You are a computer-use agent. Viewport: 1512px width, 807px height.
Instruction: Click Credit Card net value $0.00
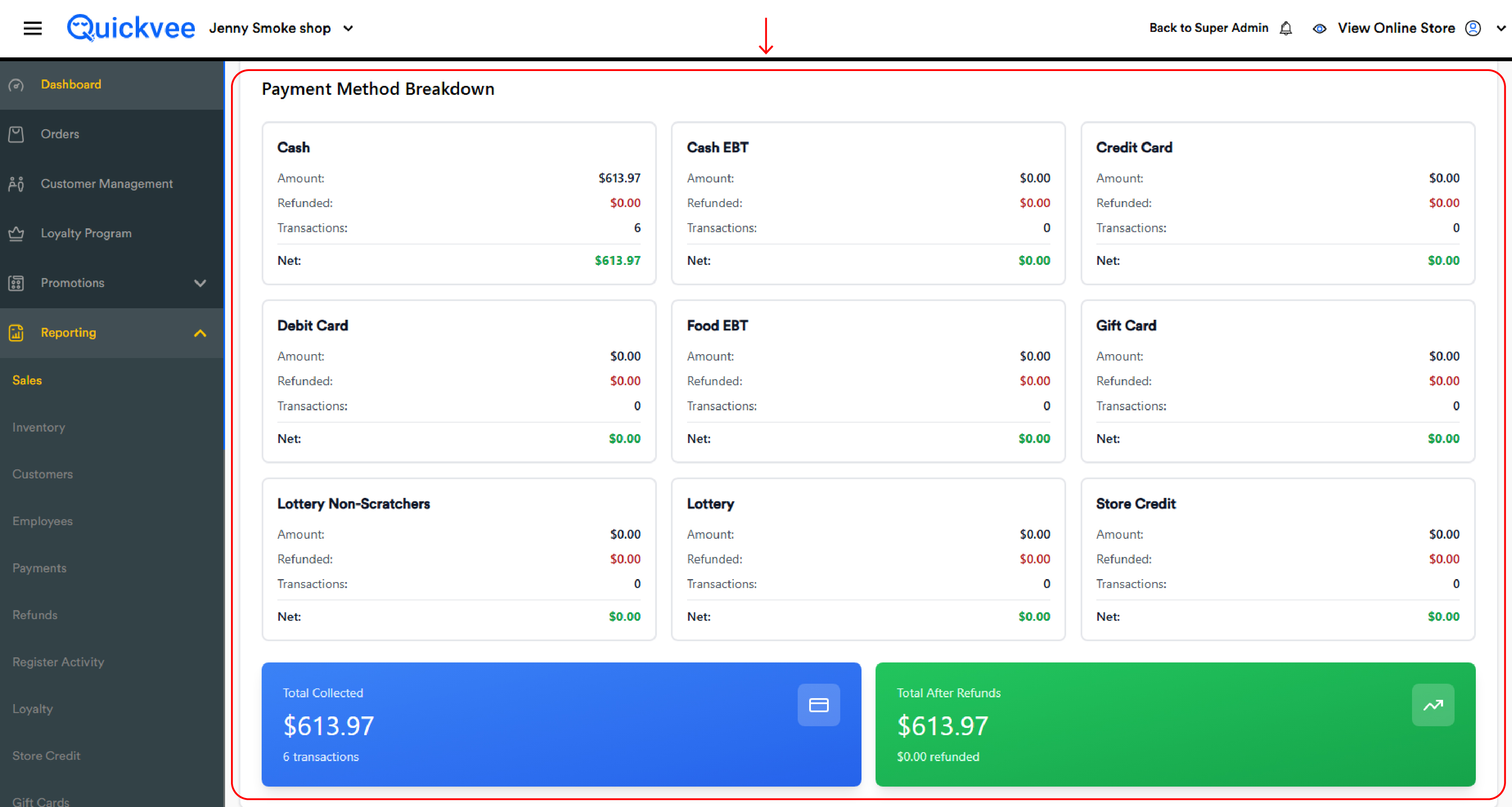click(1444, 260)
